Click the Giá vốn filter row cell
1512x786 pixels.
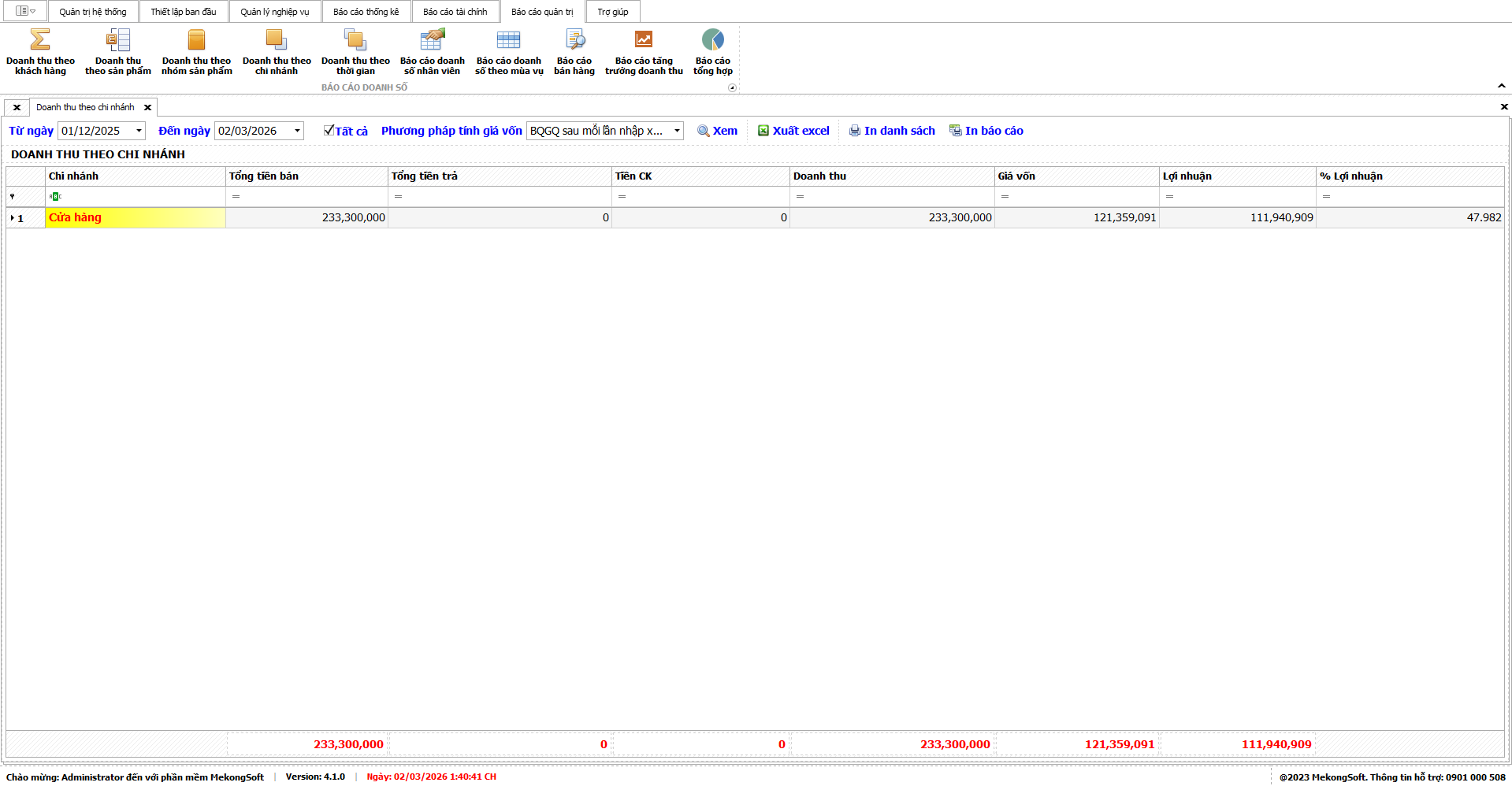coord(1077,196)
